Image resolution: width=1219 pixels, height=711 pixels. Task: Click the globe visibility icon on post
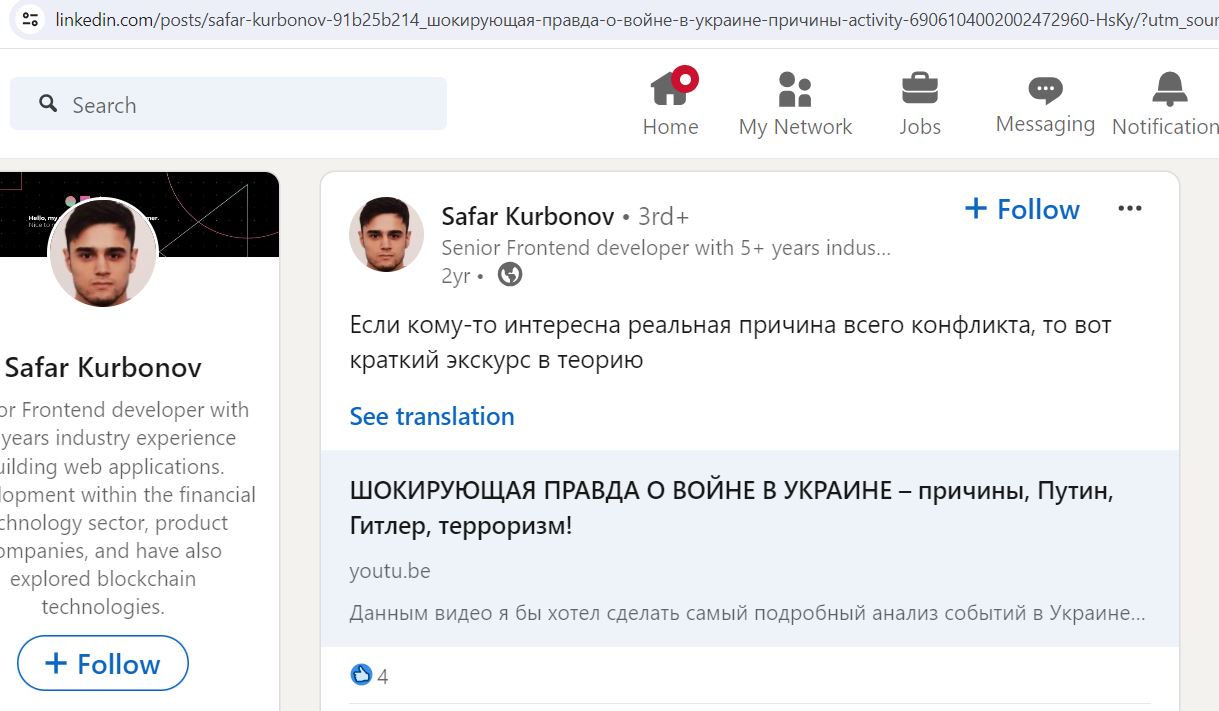pyautogui.click(x=510, y=274)
